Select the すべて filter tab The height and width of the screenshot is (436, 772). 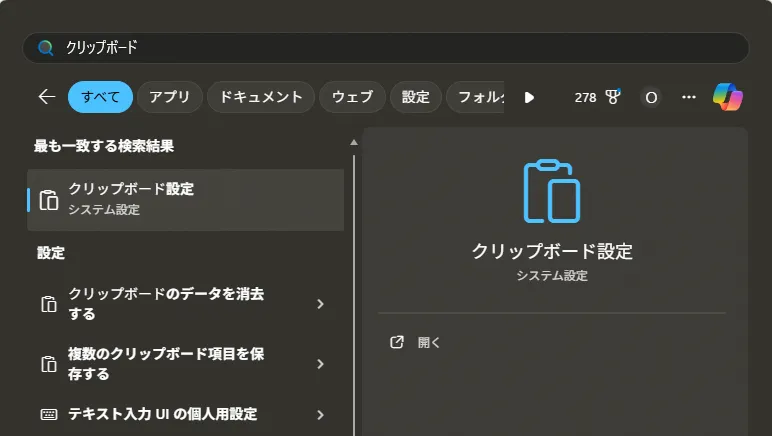(100, 97)
